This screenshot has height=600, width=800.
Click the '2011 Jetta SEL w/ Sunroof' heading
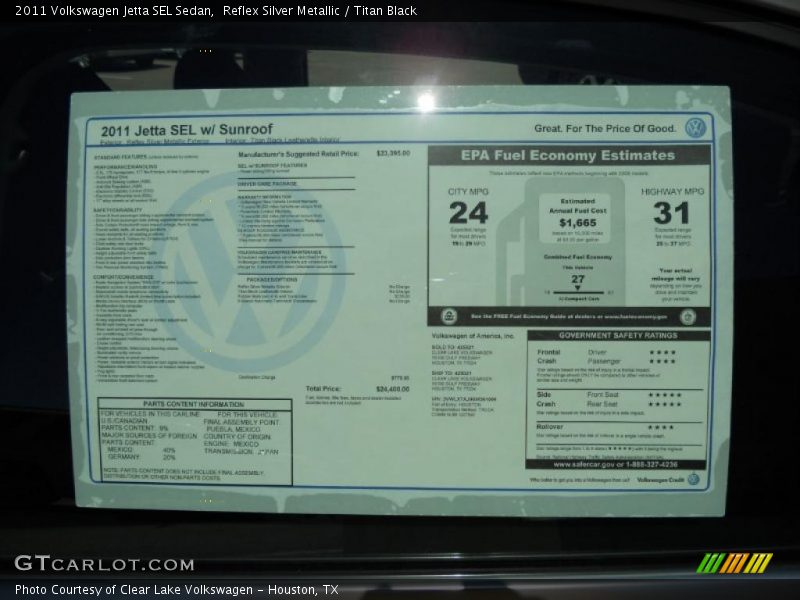pyautogui.click(x=187, y=130)
